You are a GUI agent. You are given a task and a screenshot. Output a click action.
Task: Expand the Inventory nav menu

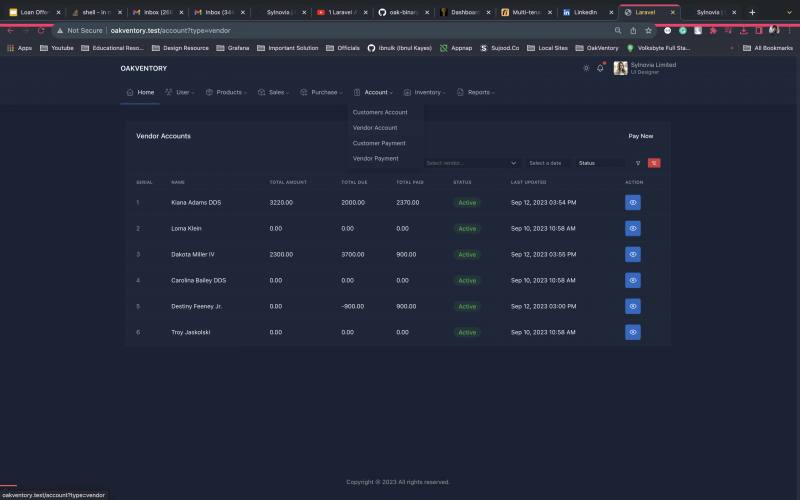(x=425, y=92)
